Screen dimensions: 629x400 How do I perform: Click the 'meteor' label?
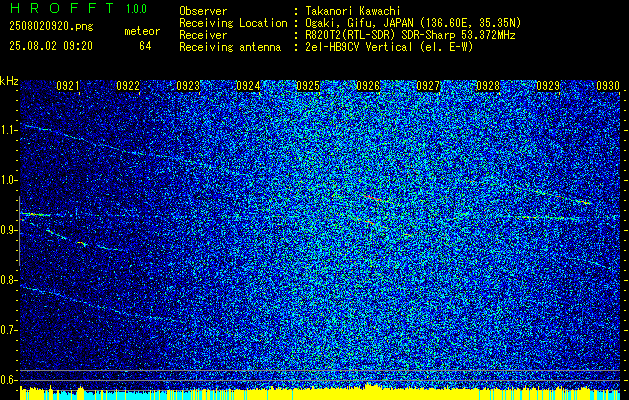click(x=142, y=31)
